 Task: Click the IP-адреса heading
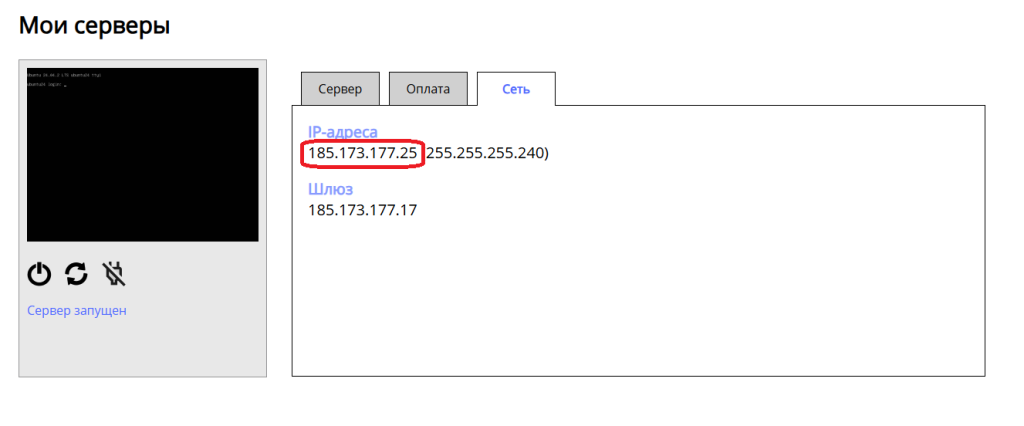click(x=343, y=132)
